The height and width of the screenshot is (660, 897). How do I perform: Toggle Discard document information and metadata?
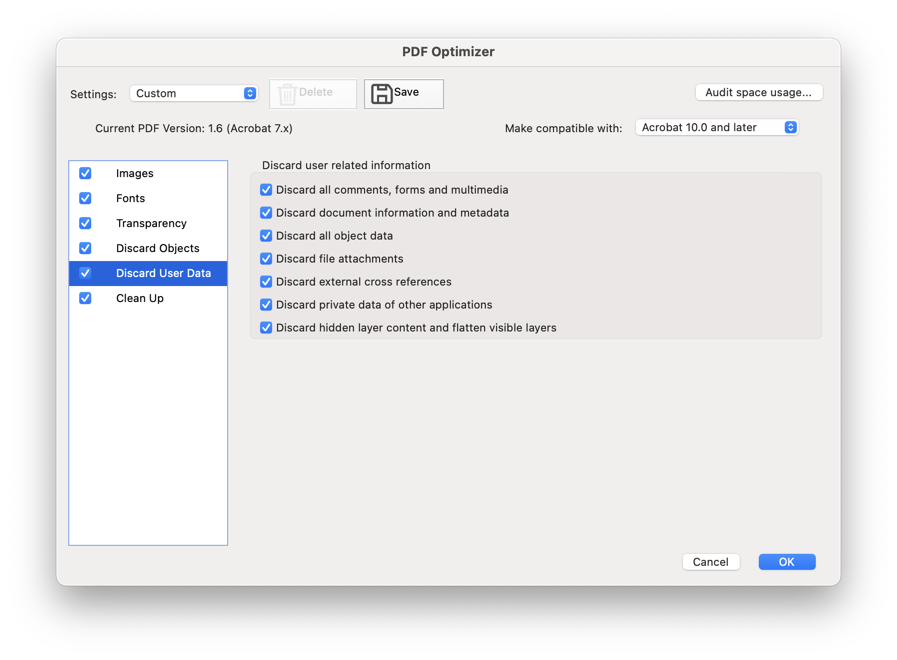[266, 213]
